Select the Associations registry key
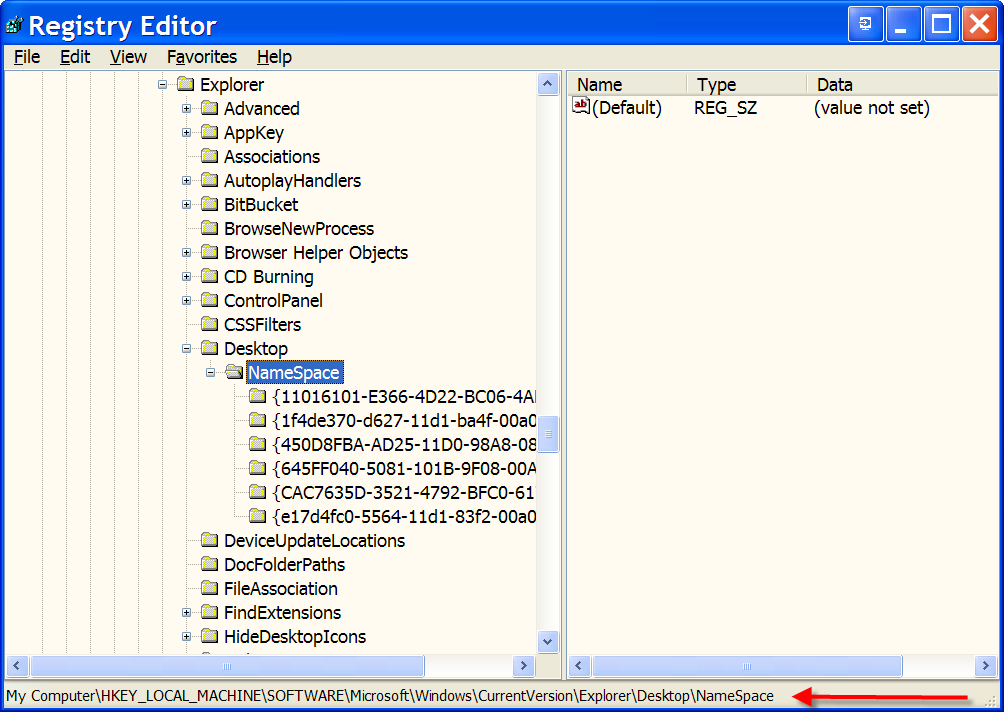 (268, 156)
